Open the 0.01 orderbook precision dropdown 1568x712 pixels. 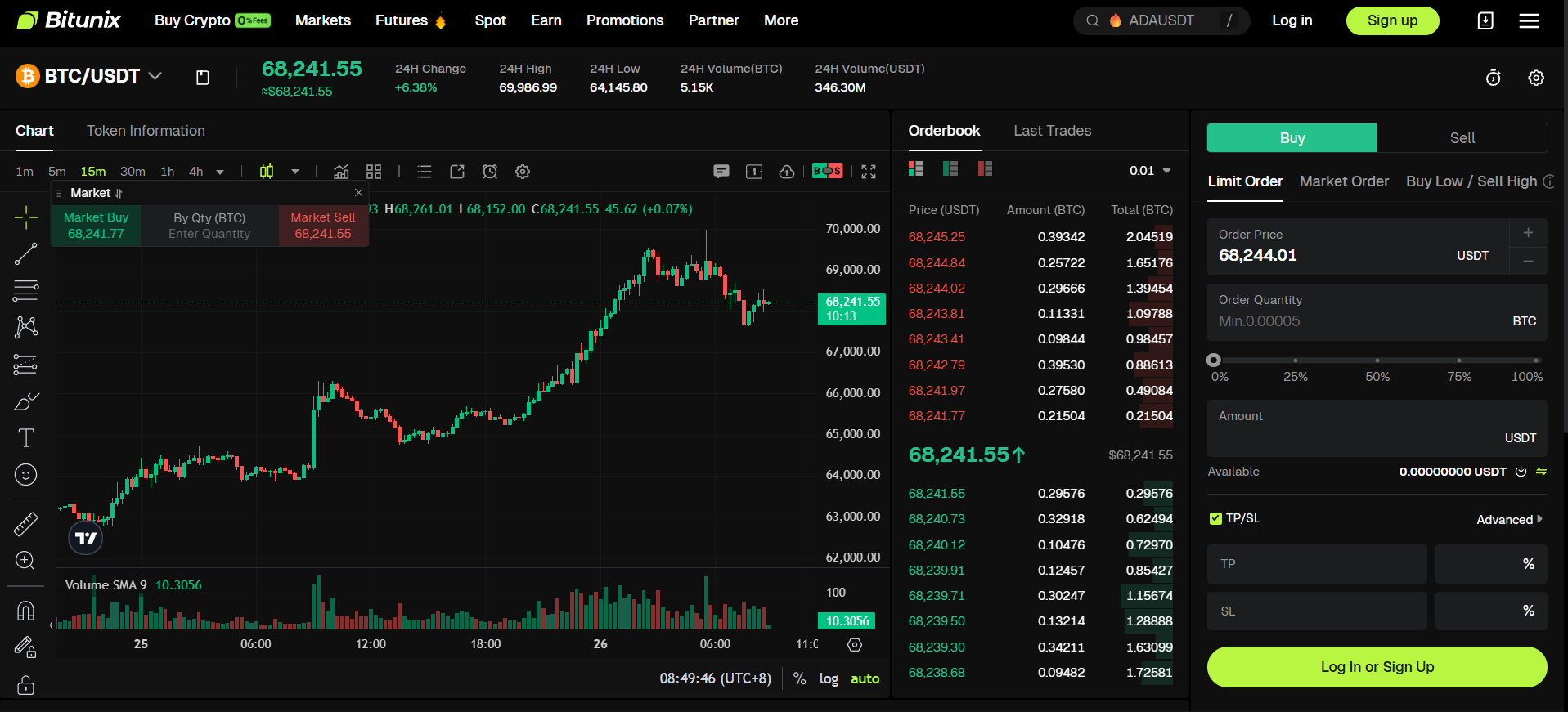pyautogui.click(x=1150, y=171)
